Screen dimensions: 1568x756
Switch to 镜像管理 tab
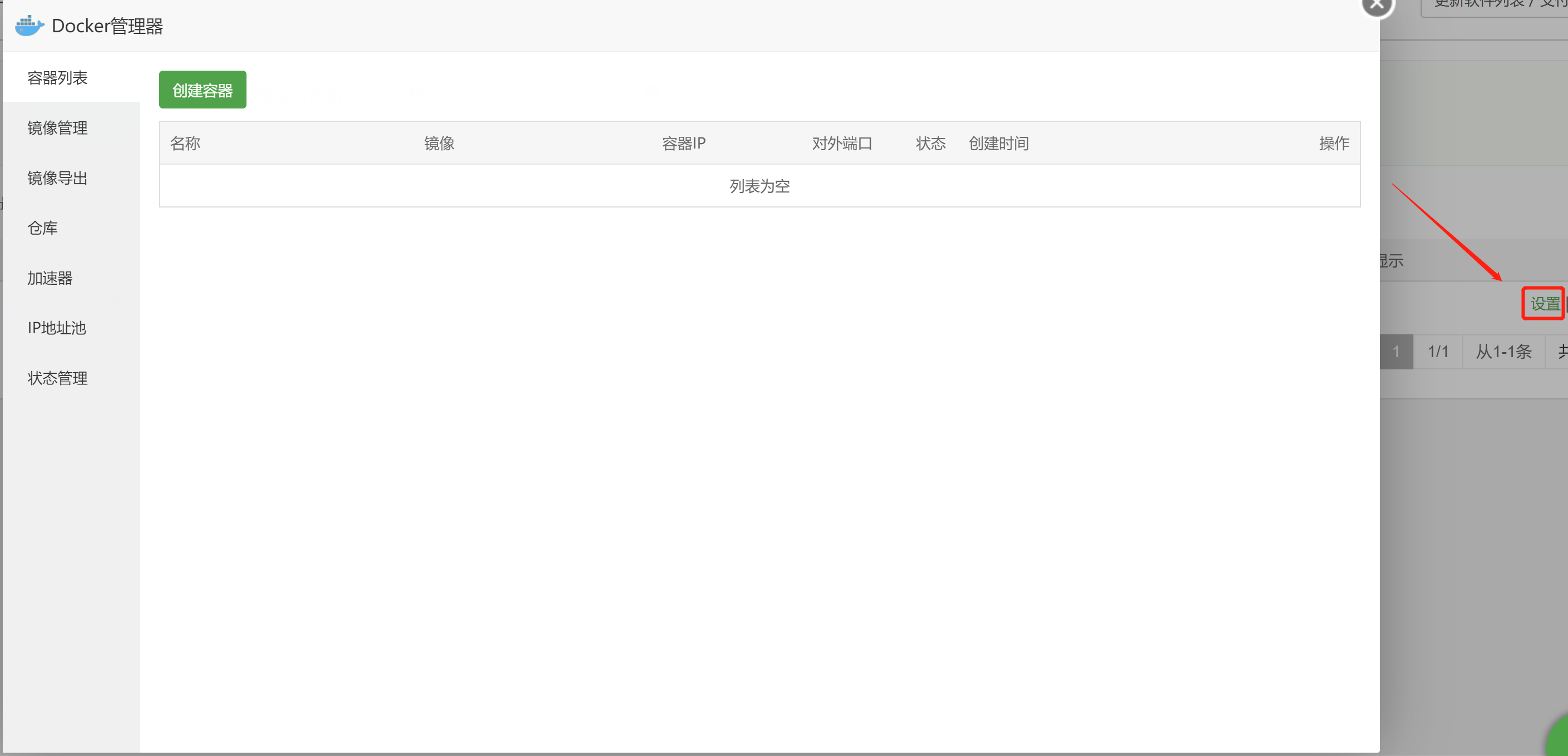[57, 128]
